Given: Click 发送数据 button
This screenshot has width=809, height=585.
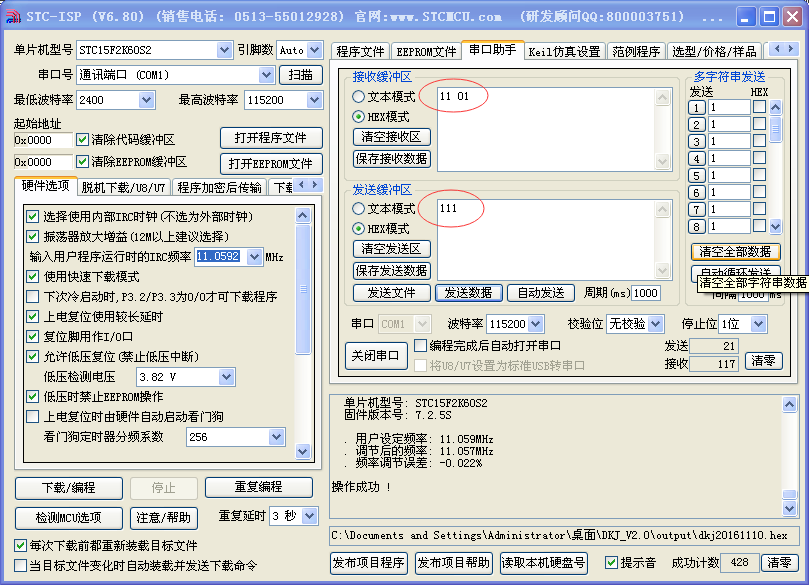Looking at the screenshot, I should (468, 293).
